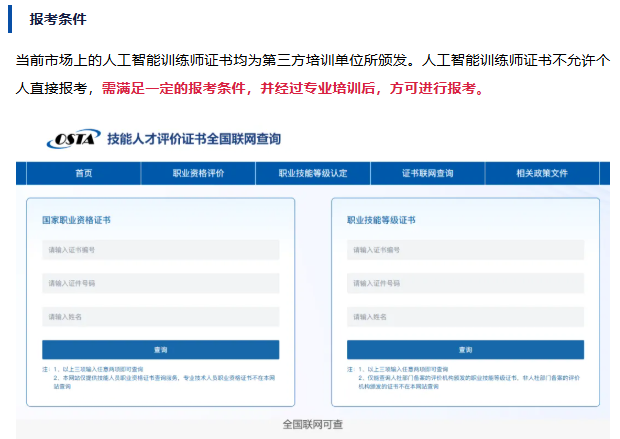Screen dimensions: 620x439
Task: Go to the 证书联网查询 tab
Action: click(x=428, y=174)
